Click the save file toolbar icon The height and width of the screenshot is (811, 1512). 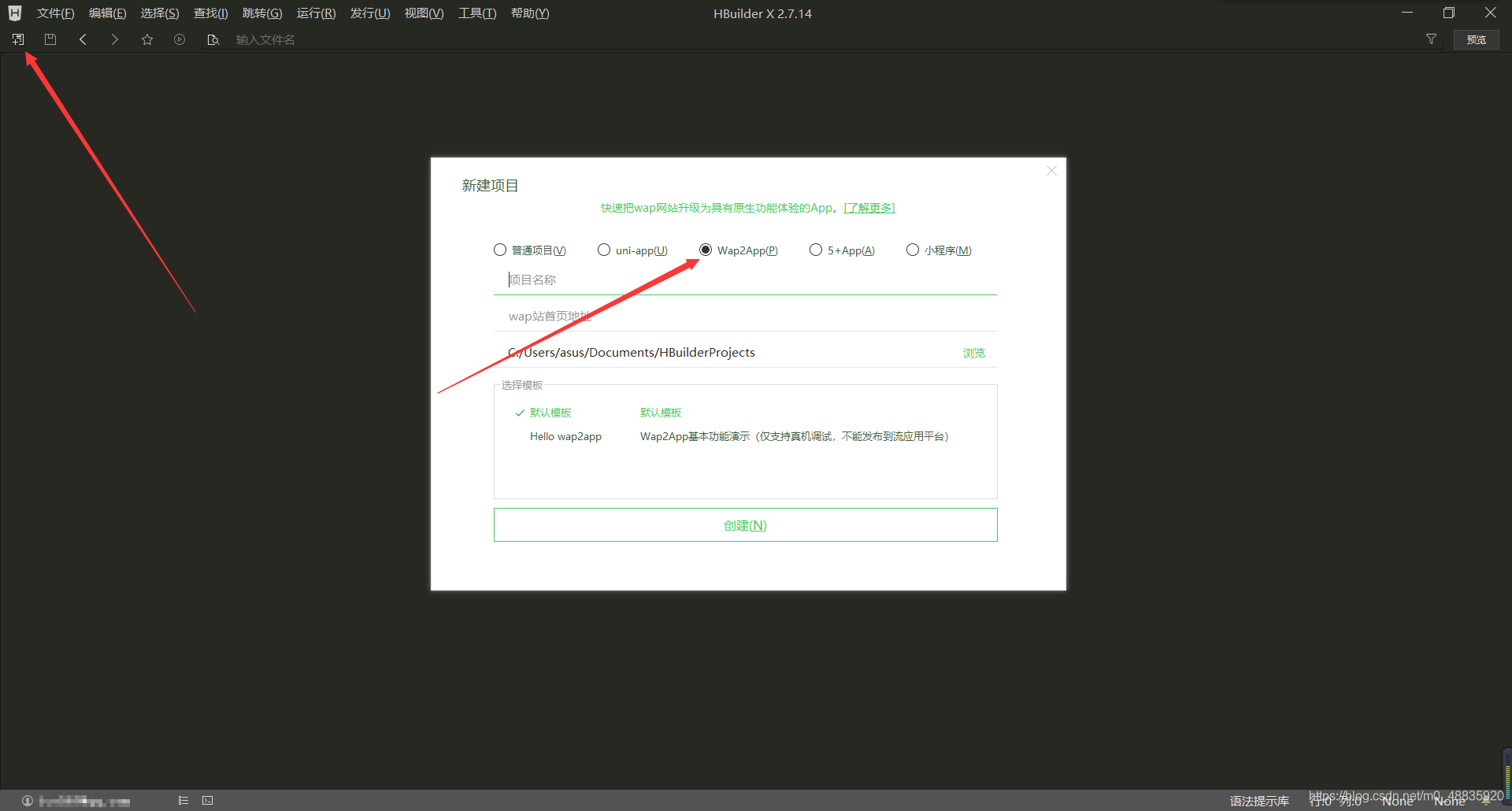tap(50, 39)
